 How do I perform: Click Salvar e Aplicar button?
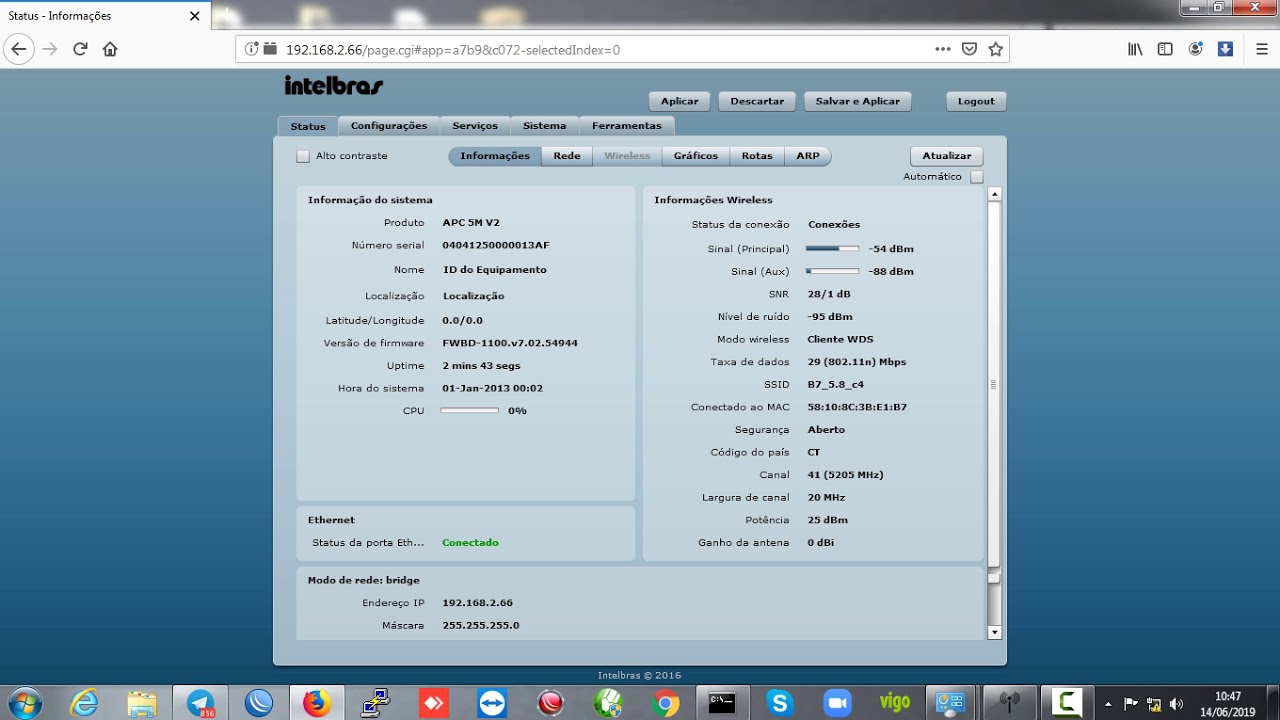858,101
